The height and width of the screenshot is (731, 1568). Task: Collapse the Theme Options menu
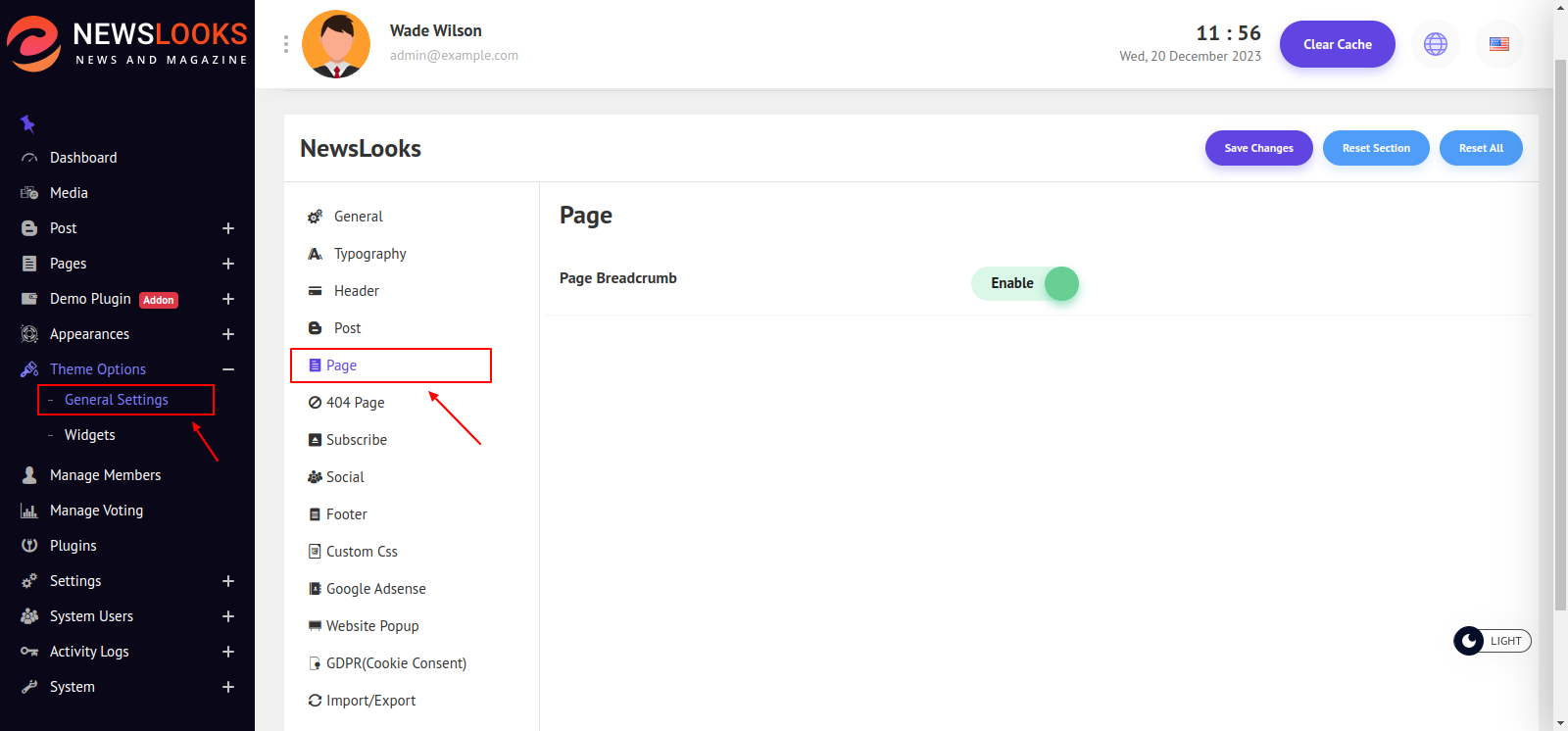228,369
